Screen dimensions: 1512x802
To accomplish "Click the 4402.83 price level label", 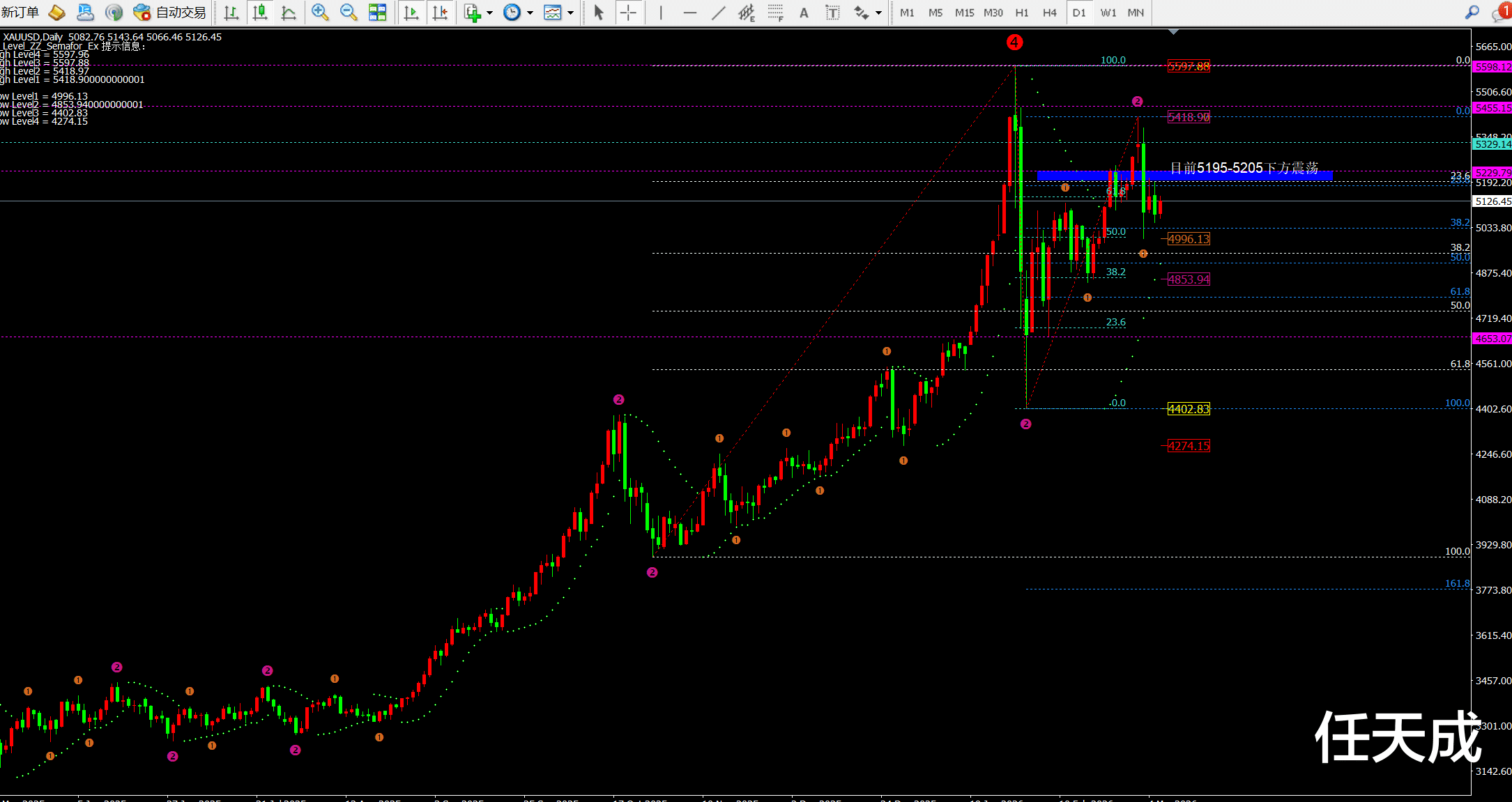I will point(1189,409).
